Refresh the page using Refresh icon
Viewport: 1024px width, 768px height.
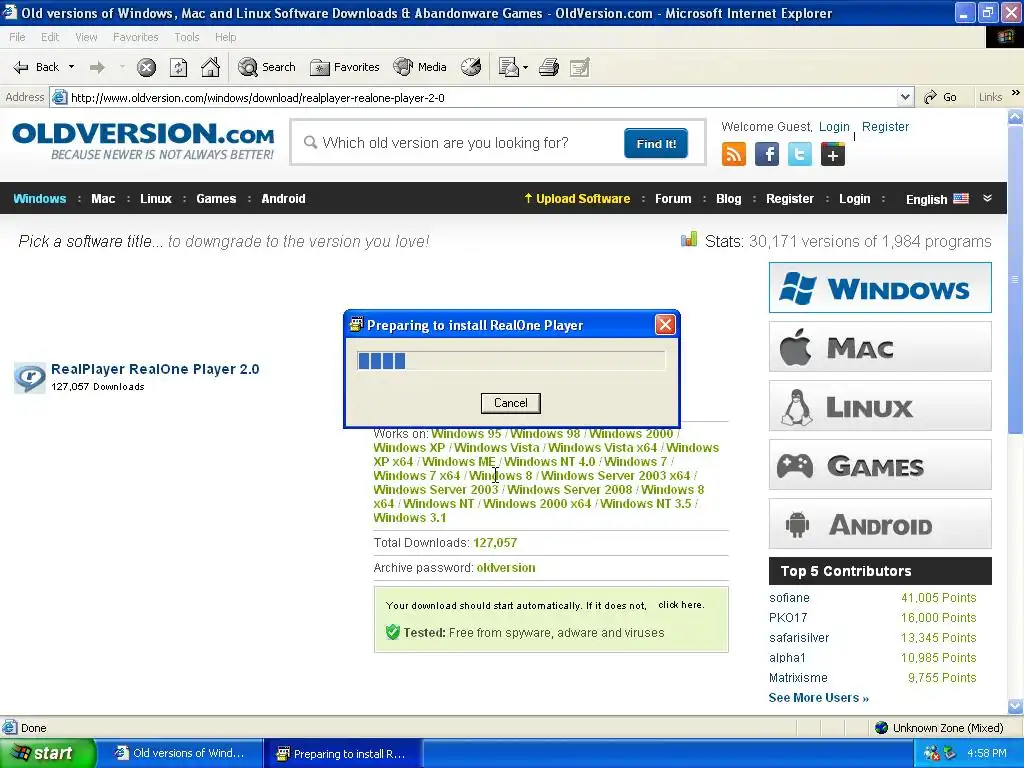[x=178, y=67]
